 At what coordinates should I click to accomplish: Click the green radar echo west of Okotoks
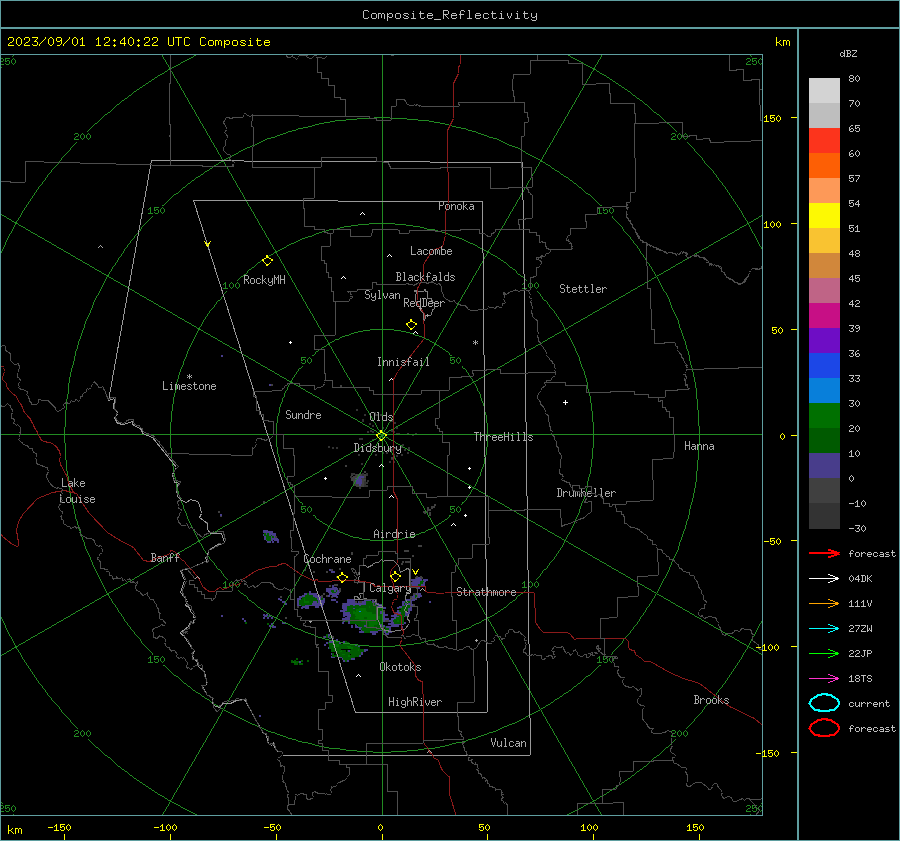347,650
